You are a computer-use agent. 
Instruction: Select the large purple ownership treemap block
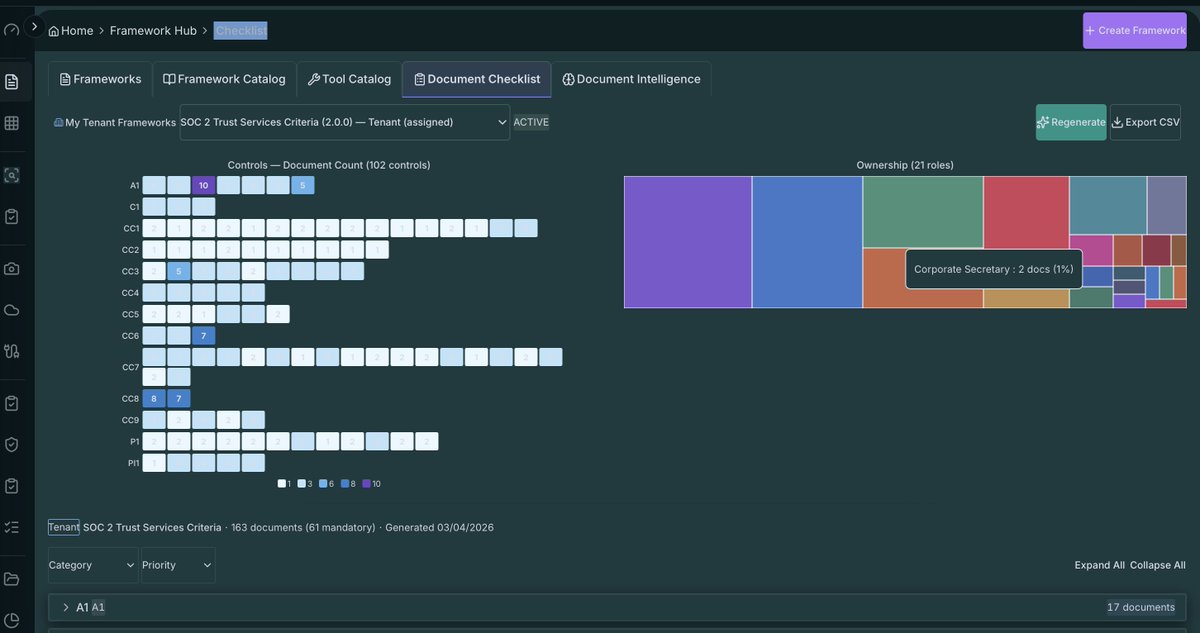(688, 242)
